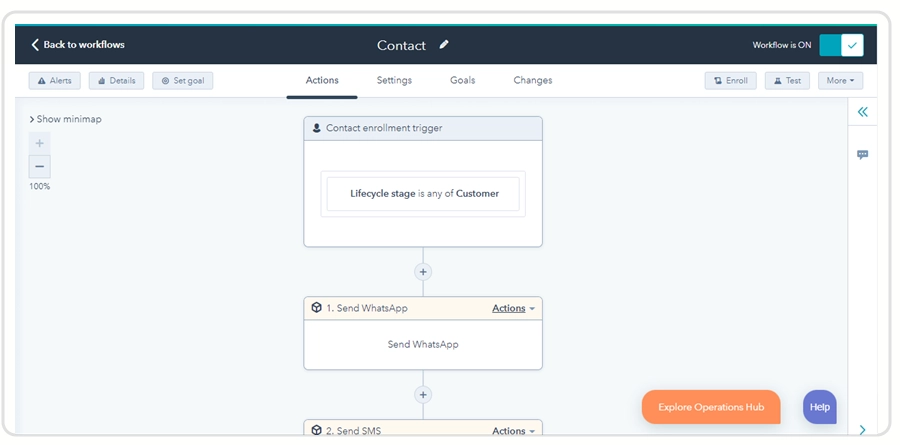
Task: Open the Alerts button
Action: click(x=55, y=80)
